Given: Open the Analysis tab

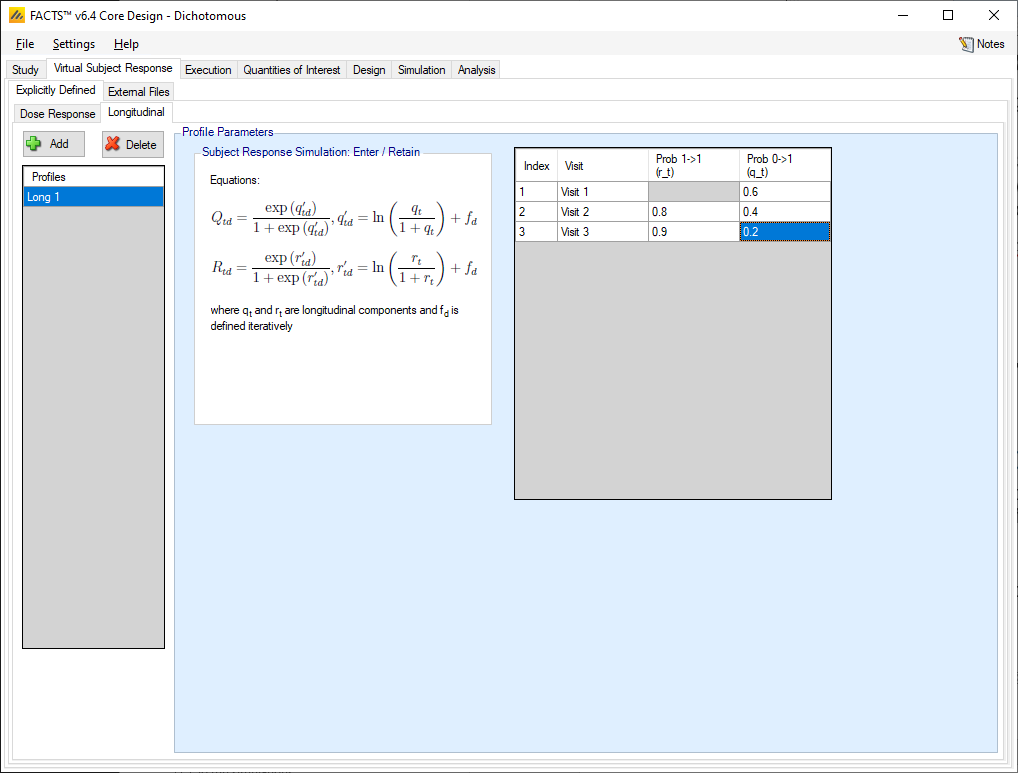Looking at the screenshot, I should click(476, 70).
